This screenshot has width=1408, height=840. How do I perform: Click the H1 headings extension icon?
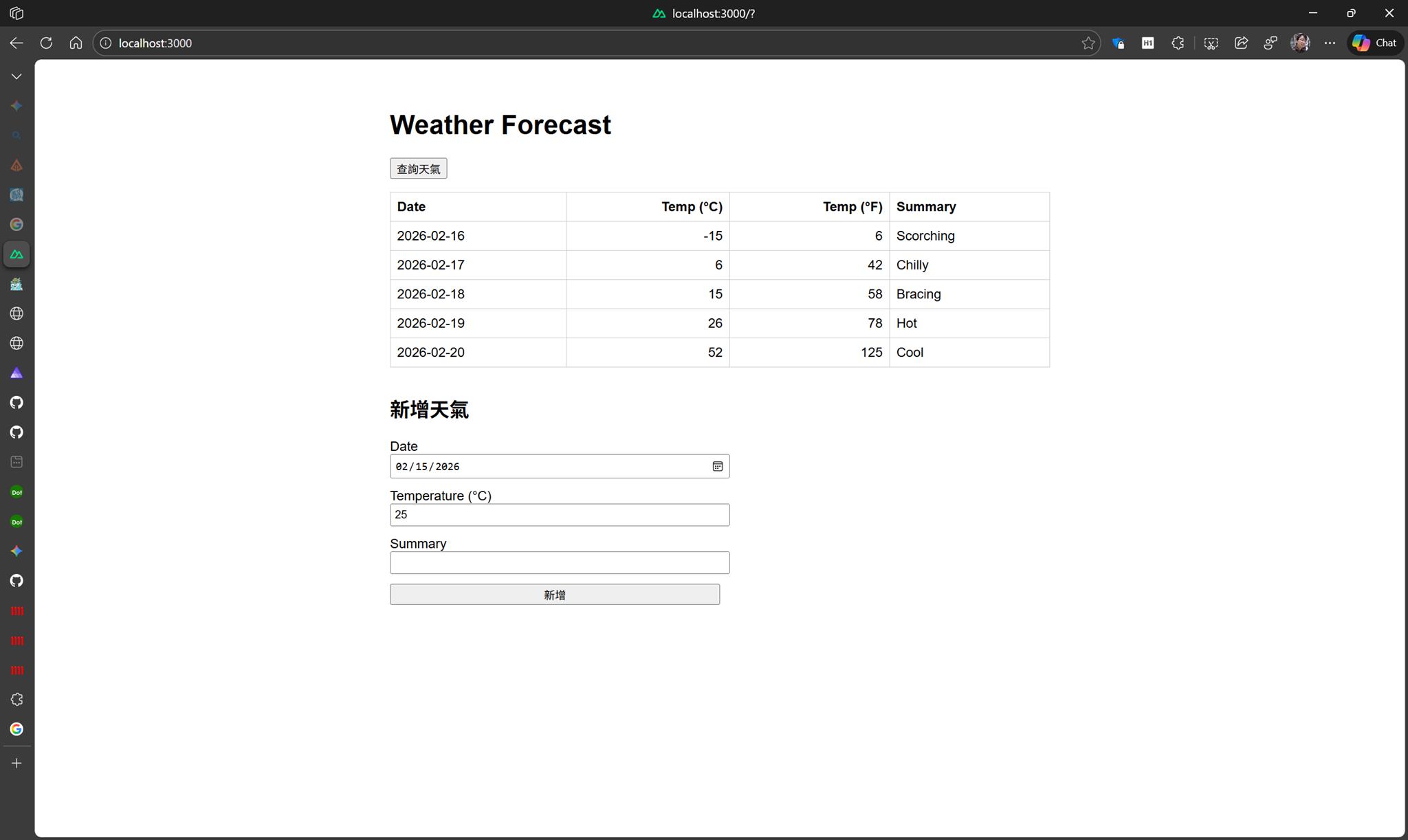1147,43
